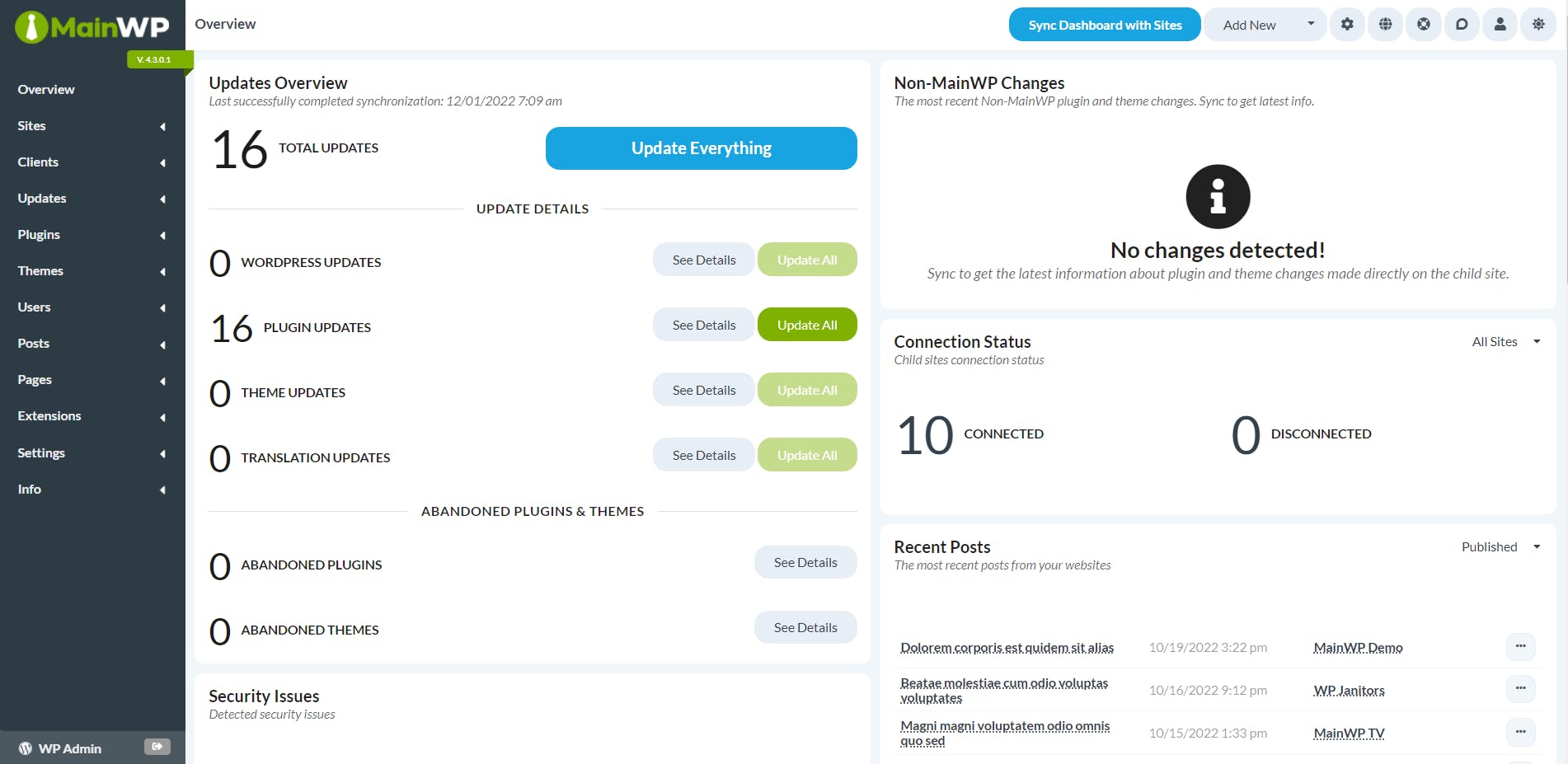Toggle the sun light/dark theme icon

pos(1538,25)
